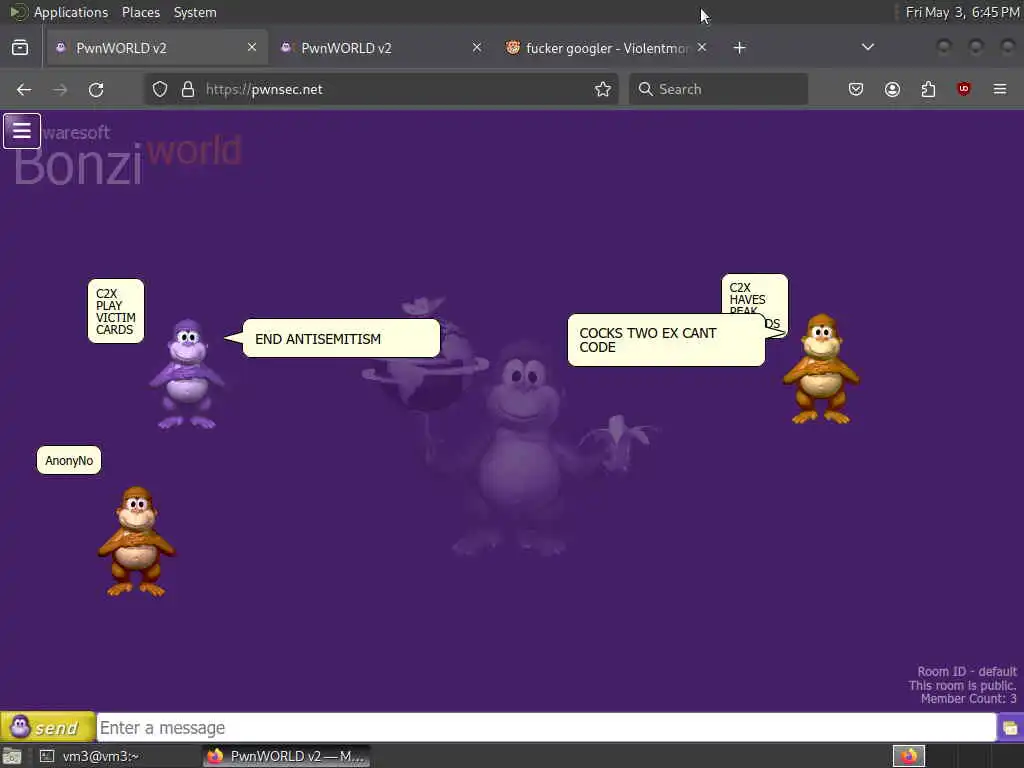Image resolution: width=1024 pixels, height=768 pixels.
Task: Open the tracking protection shield icon
Action: (x=160, y=89)
